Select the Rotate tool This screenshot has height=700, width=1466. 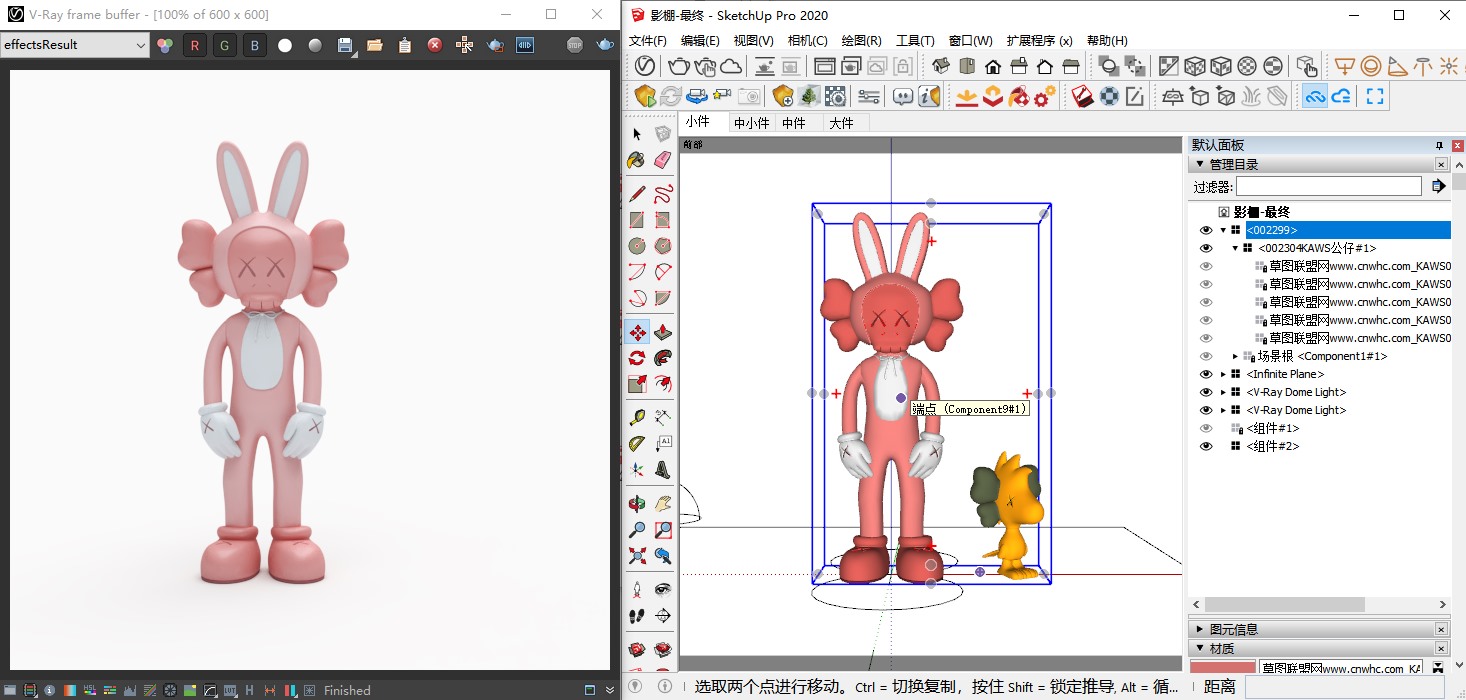click(x=637, y=358)
